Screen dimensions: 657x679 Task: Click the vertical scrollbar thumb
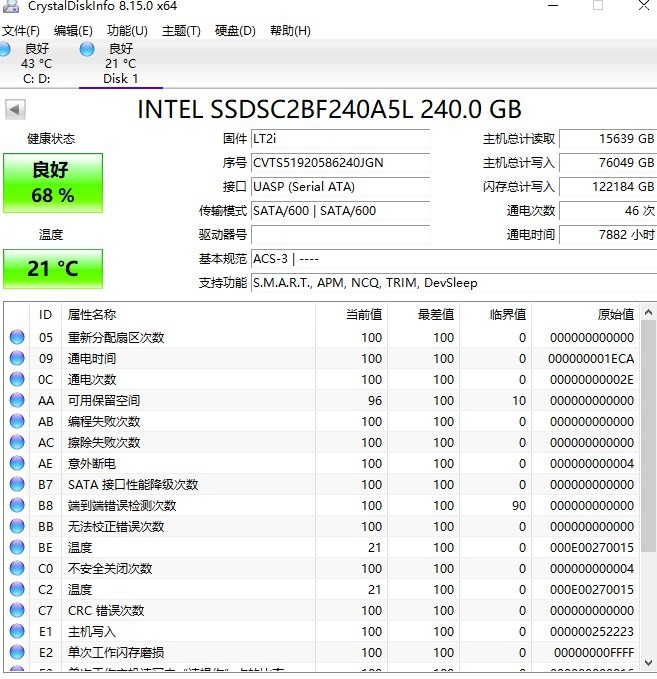point(648,436)
